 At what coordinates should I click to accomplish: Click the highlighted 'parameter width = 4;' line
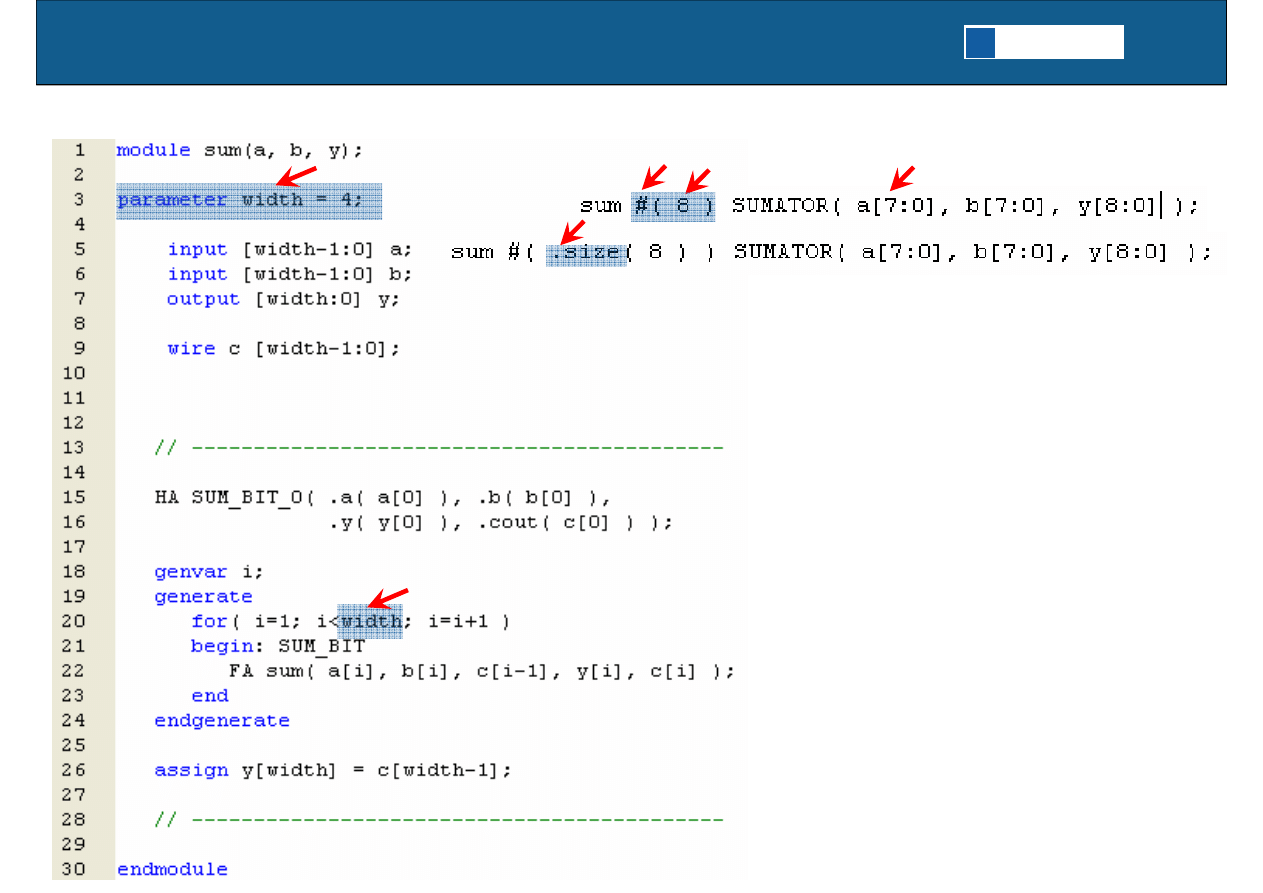point(248,200)
